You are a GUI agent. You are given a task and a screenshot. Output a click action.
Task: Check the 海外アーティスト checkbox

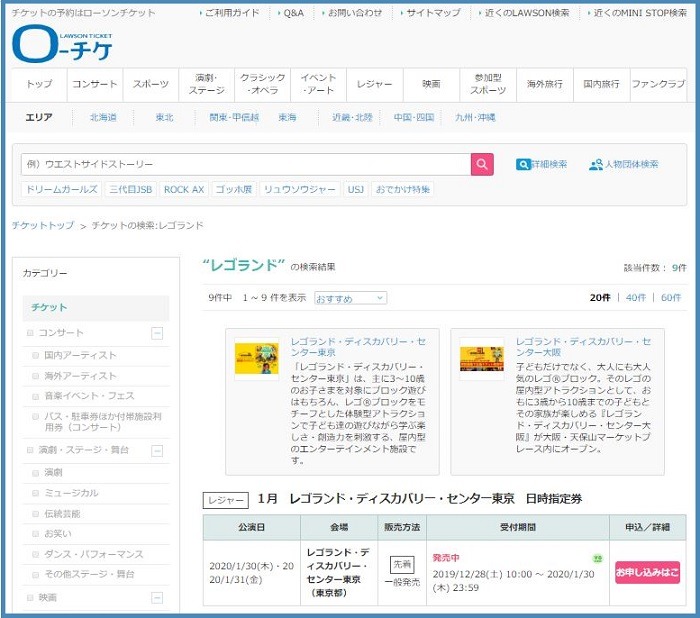pyautogui.click(x=36, y=376)
